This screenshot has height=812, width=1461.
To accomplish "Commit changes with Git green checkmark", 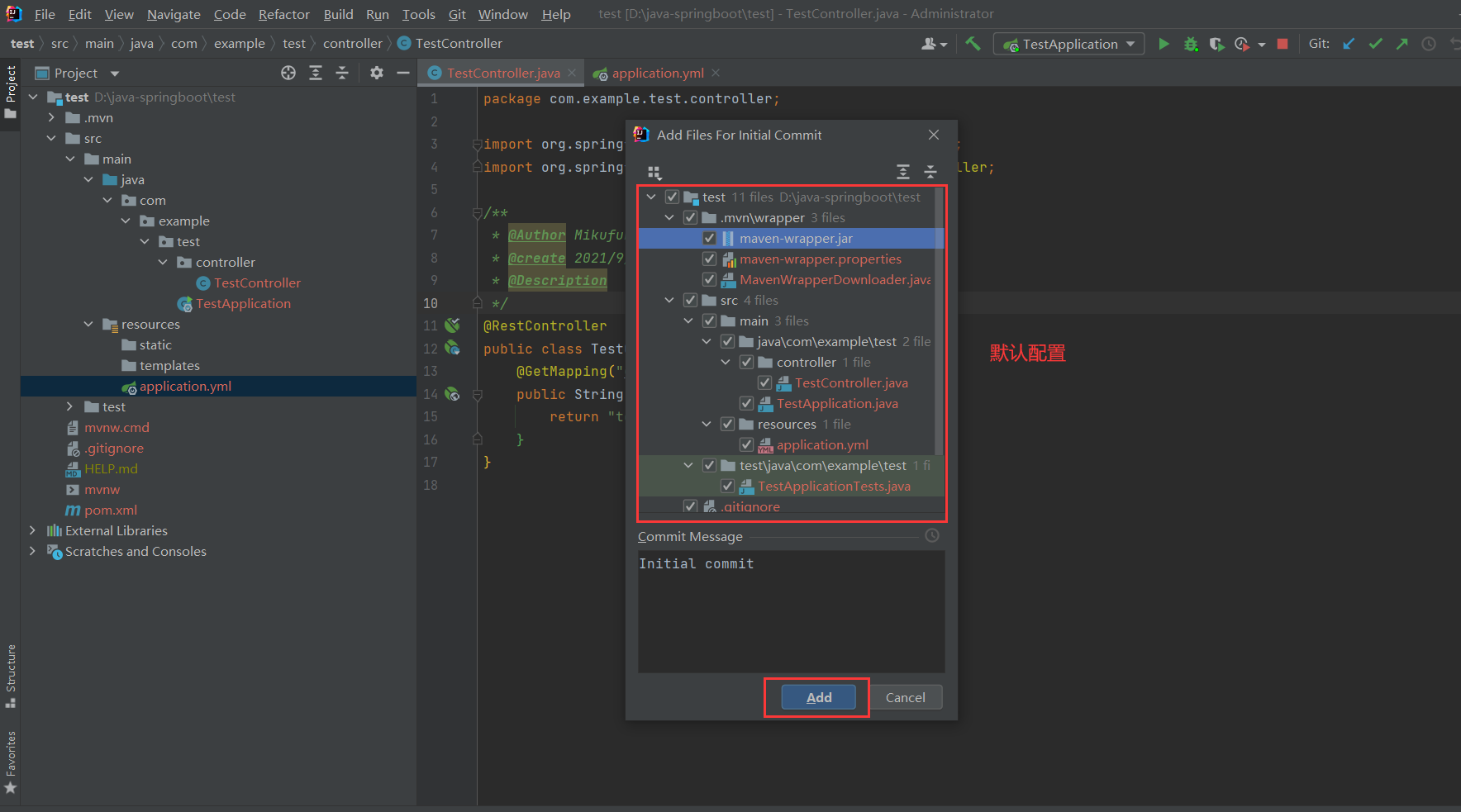I will click(x=1375, y=44).
